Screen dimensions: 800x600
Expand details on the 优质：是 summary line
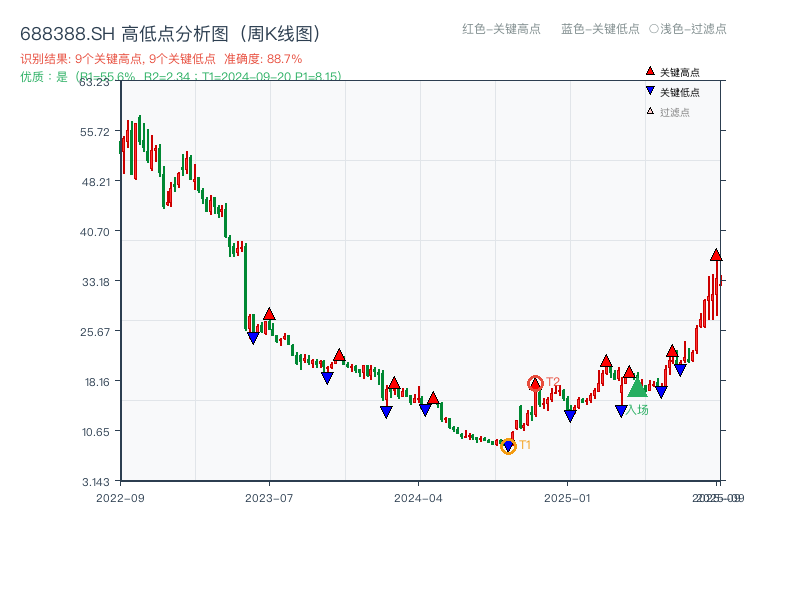[40, 73]
